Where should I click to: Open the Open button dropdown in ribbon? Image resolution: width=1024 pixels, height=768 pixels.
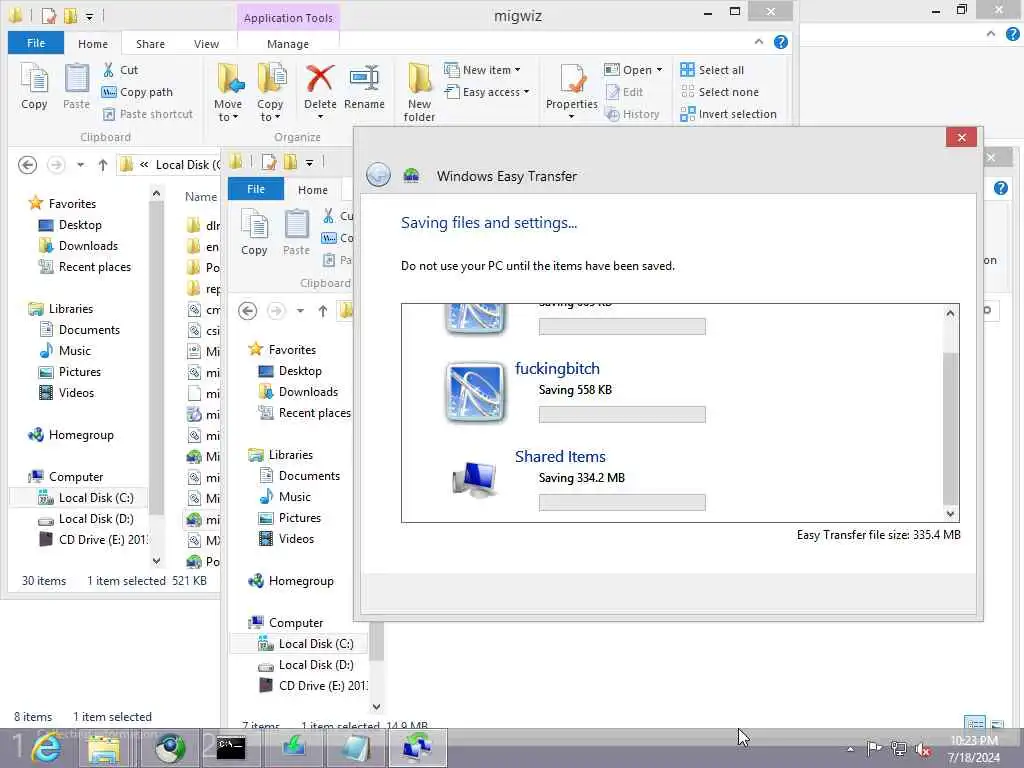(659, 70)
